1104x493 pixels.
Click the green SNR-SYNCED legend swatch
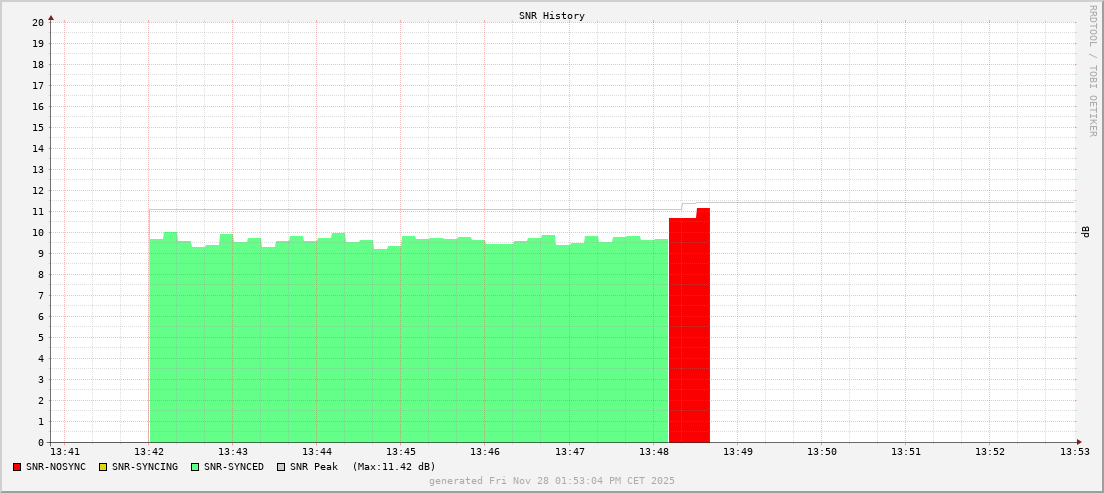195,467
